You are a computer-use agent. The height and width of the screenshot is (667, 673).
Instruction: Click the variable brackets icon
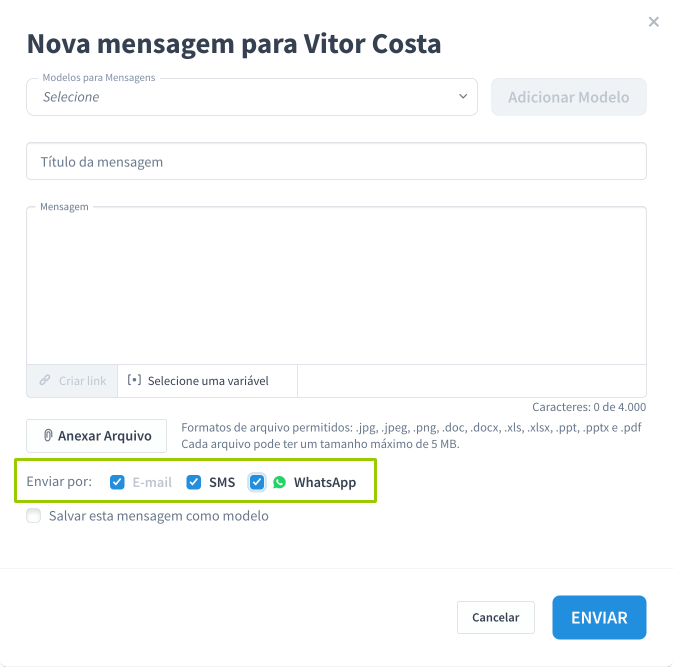coord(134,380)
